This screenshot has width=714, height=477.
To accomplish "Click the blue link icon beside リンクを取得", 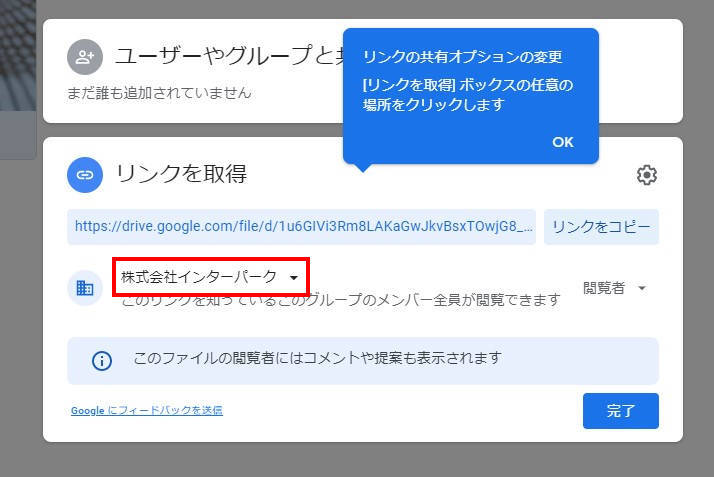I will point(85,175).
